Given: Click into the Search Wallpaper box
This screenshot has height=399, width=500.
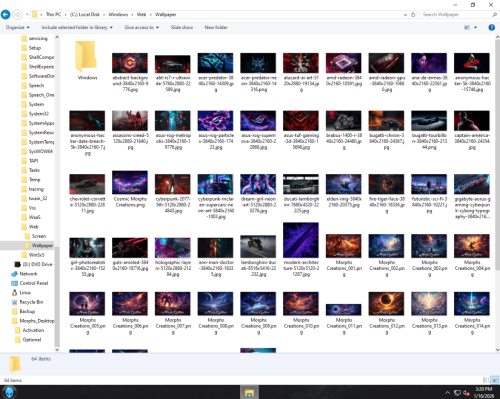Looking at the screenshot, I should coord(455,15).
